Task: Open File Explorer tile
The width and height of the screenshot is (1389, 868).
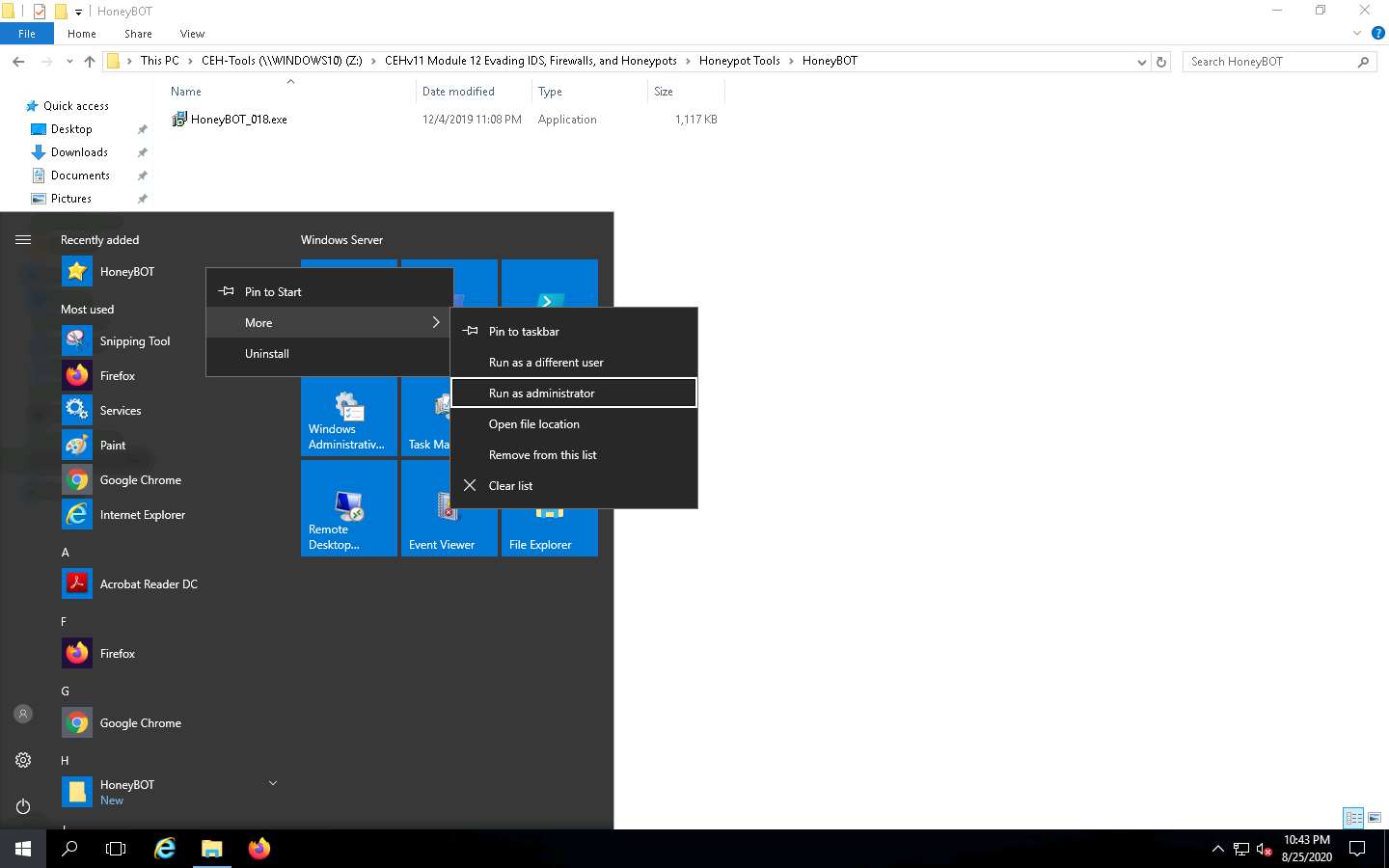Action: (550, 532)
